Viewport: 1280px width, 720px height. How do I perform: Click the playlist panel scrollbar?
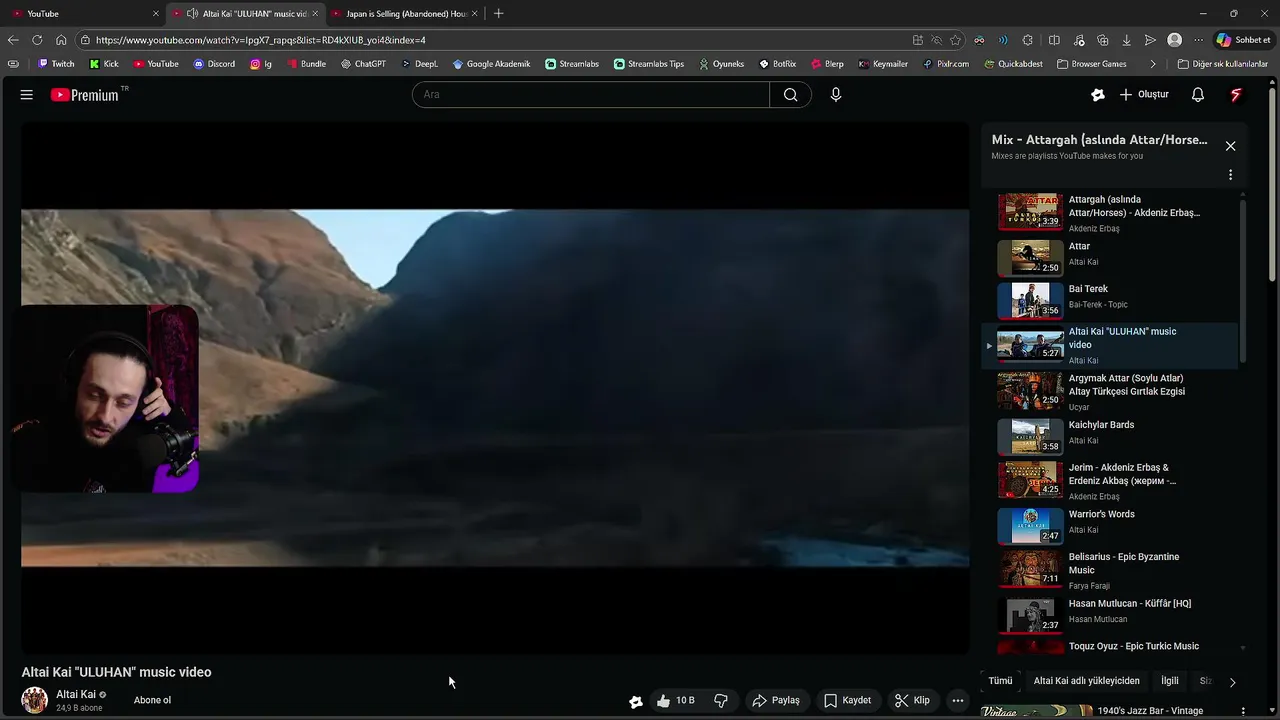1243,280
